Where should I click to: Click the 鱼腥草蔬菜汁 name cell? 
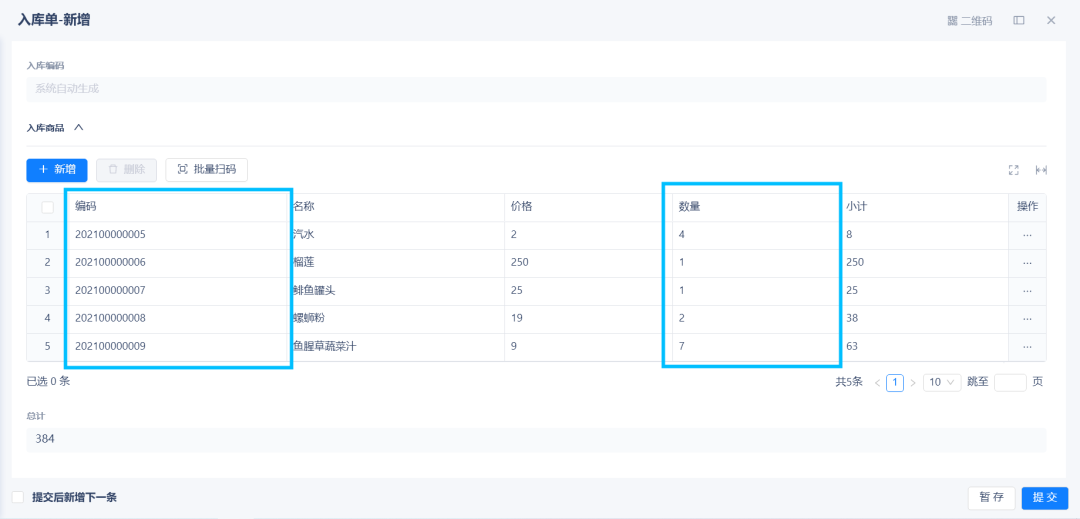[x=396, y=346]
